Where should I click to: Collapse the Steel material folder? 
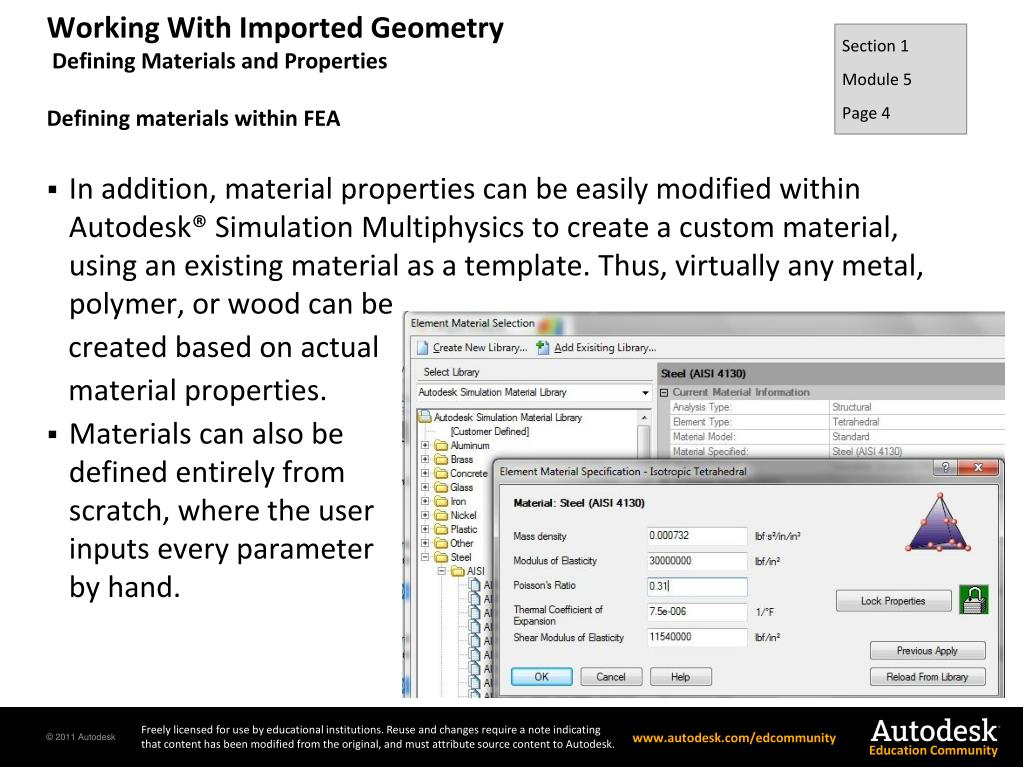425,557
